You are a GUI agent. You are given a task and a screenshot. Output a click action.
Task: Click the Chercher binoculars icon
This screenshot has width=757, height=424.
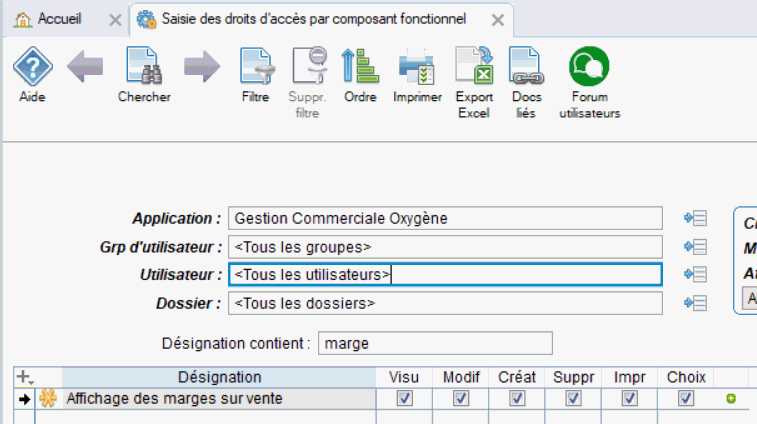coord(144,69)
